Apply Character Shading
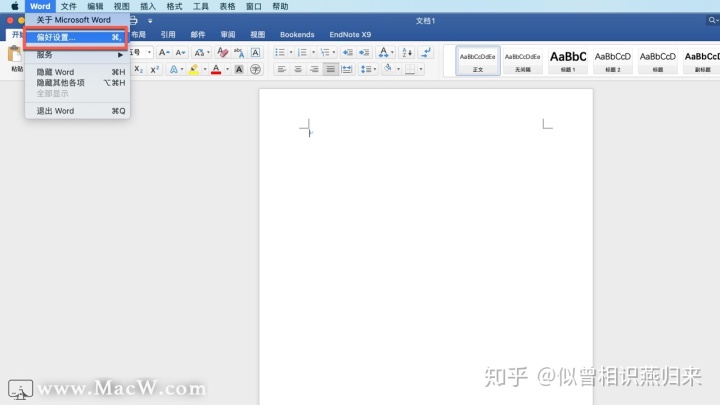Image resolution: width=720 pixels, height=405 pixels. (239, 69)
